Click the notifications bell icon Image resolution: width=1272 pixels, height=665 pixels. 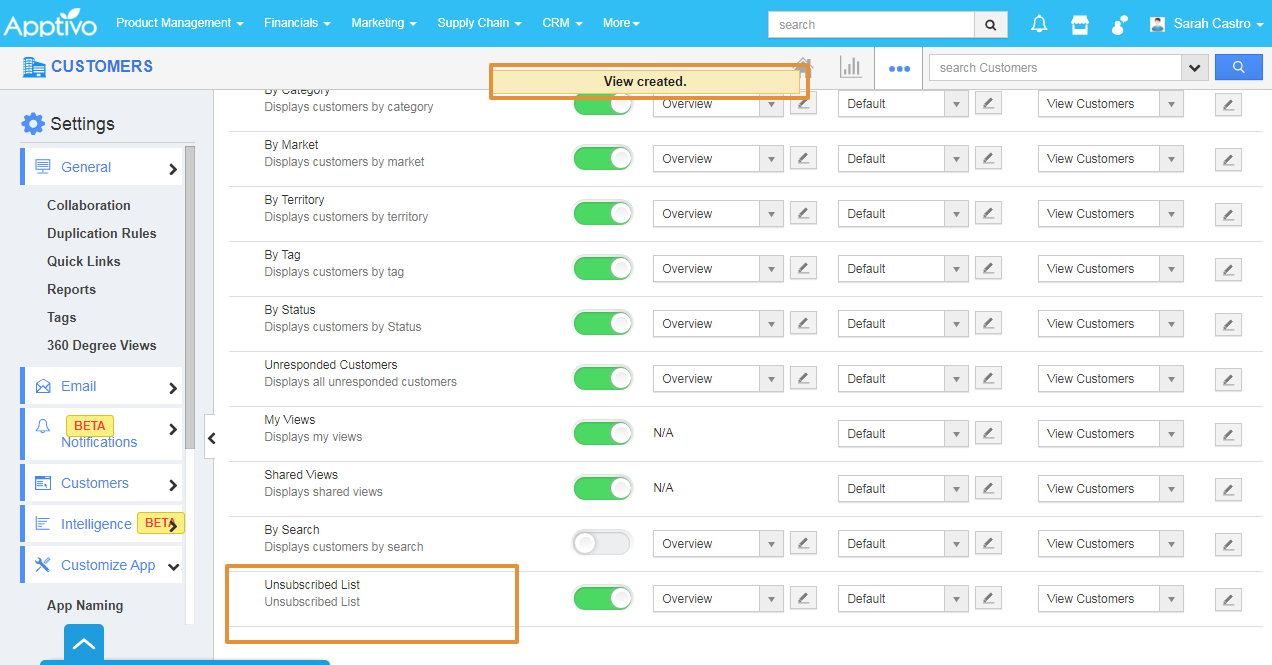(1039, 24)
